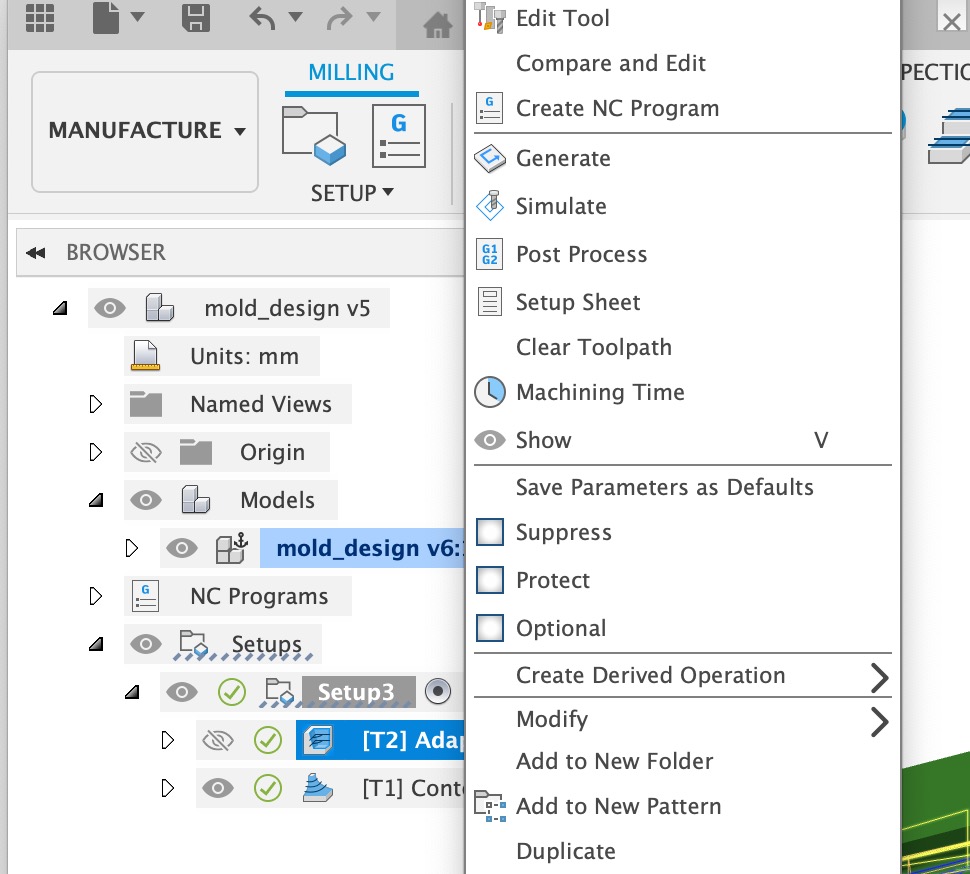This screenshot has width=970, height=874.
Task: Click the Adaptive operation icon for T2
Action: pos(319,740)
